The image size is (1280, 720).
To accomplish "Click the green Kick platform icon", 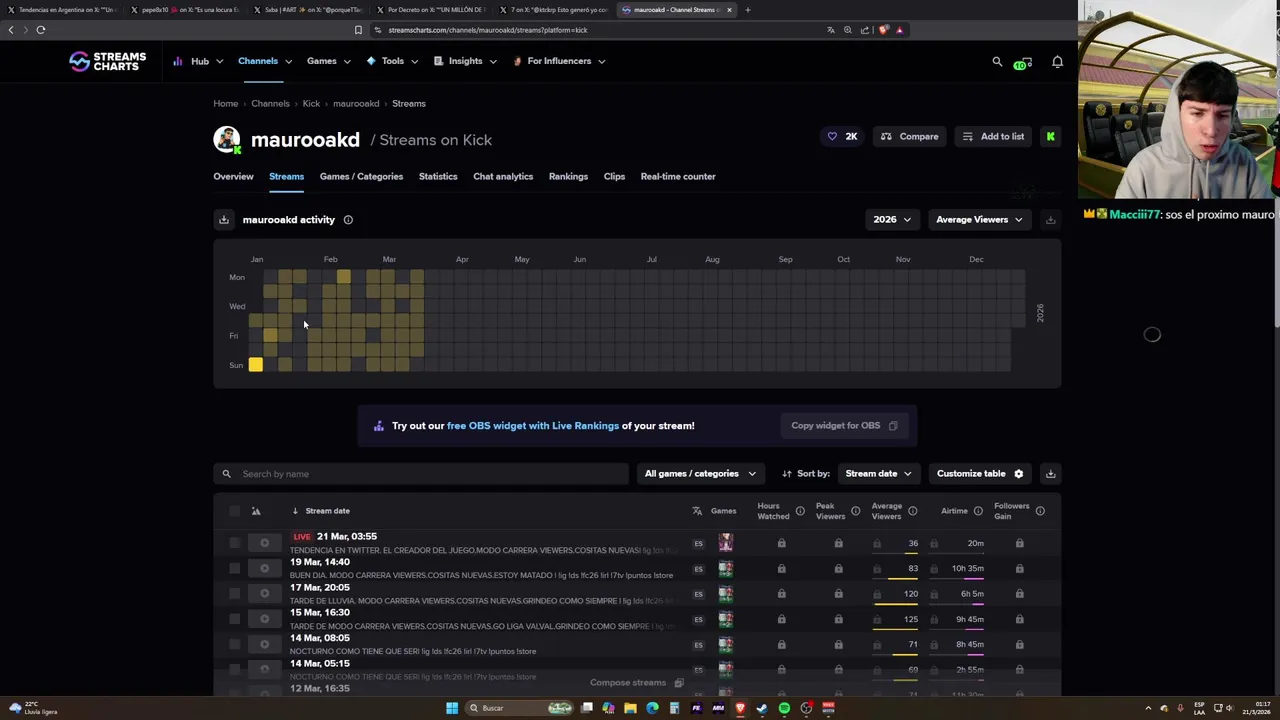I will 1050,136.
